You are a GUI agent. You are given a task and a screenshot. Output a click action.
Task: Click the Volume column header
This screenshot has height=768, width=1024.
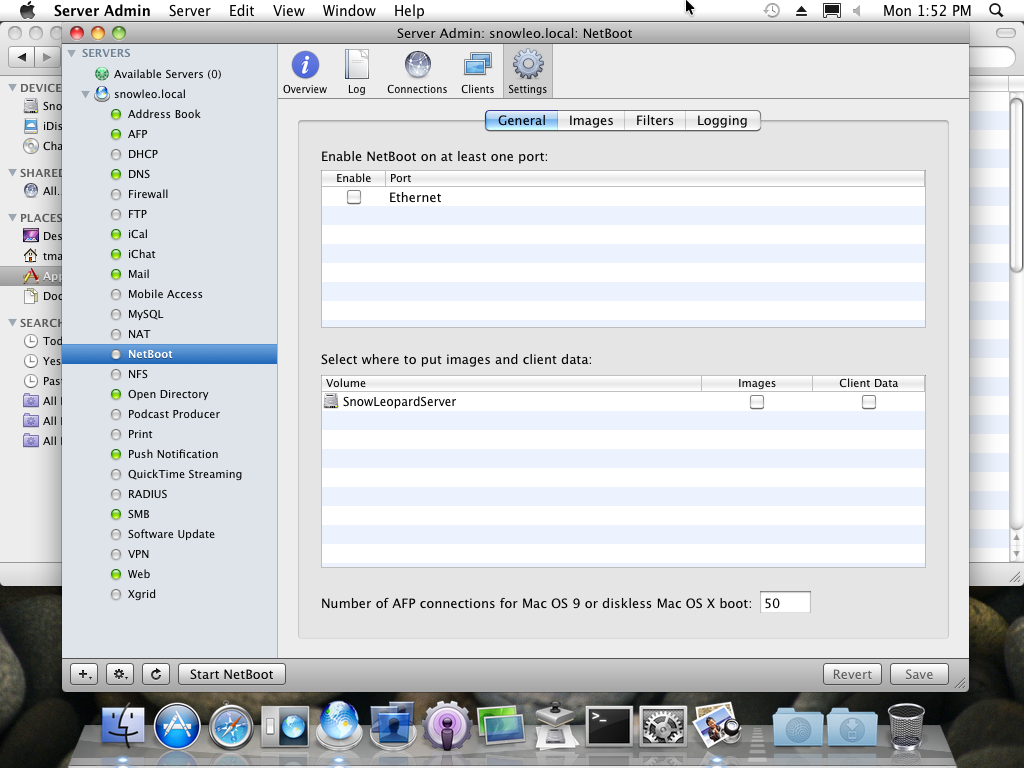tap(511, 383)
